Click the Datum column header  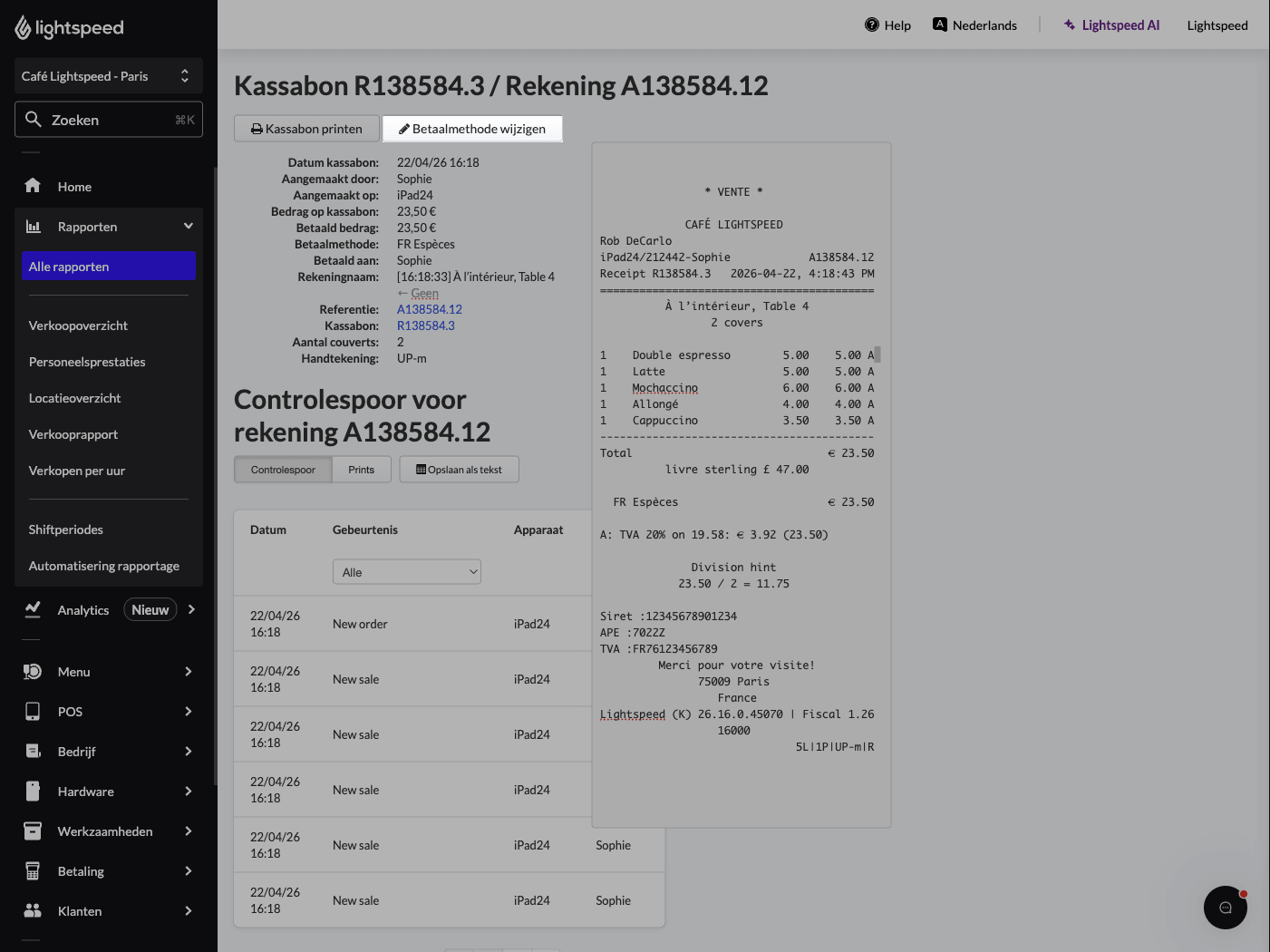tap(268, 529)
